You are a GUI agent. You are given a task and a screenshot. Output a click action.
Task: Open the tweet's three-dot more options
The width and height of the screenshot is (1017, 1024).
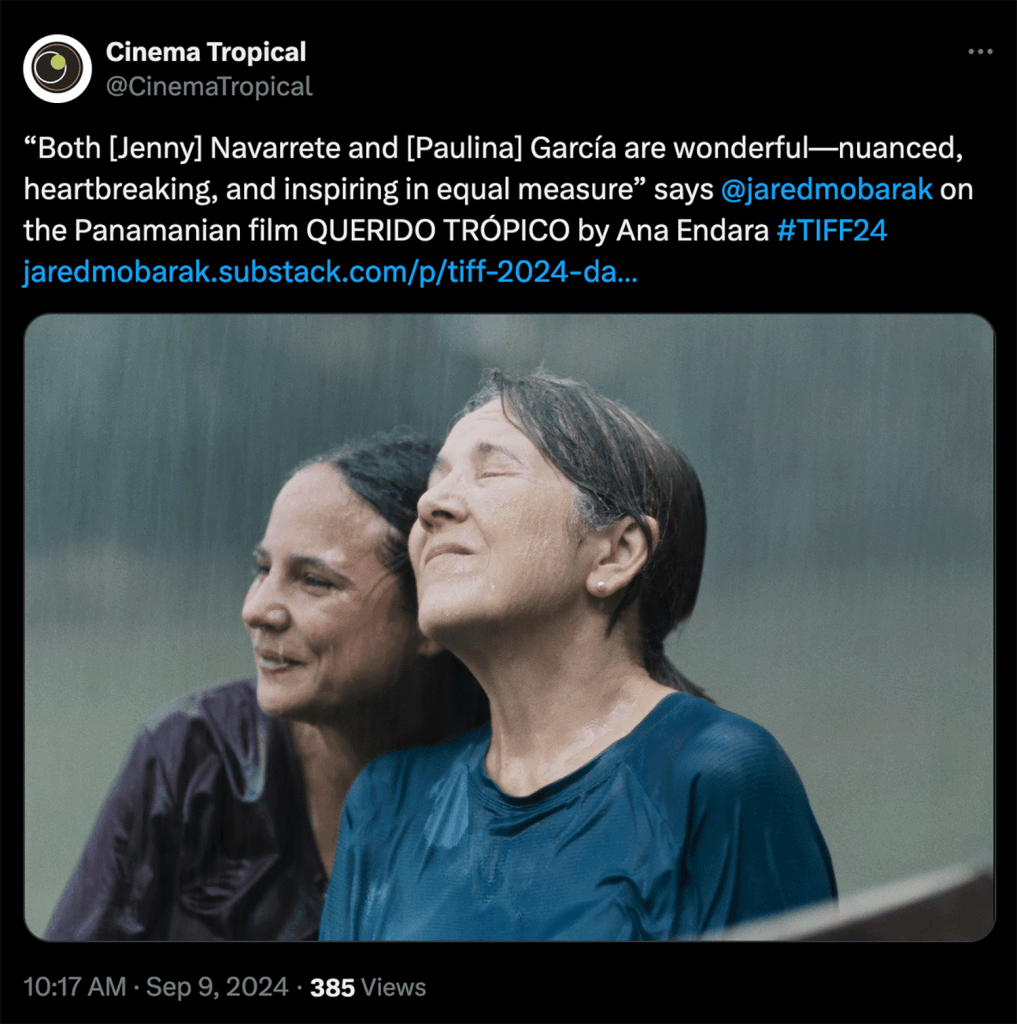980,52
